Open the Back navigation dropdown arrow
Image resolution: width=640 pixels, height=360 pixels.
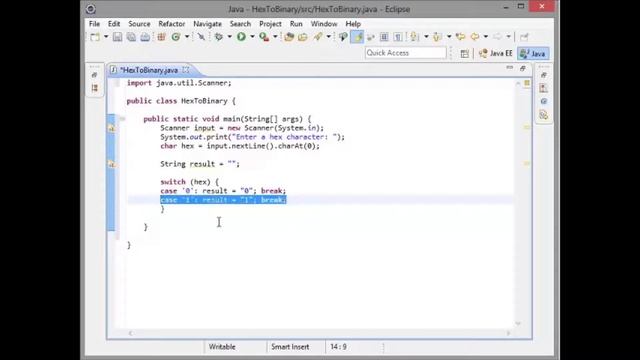(x=486, y=37)
